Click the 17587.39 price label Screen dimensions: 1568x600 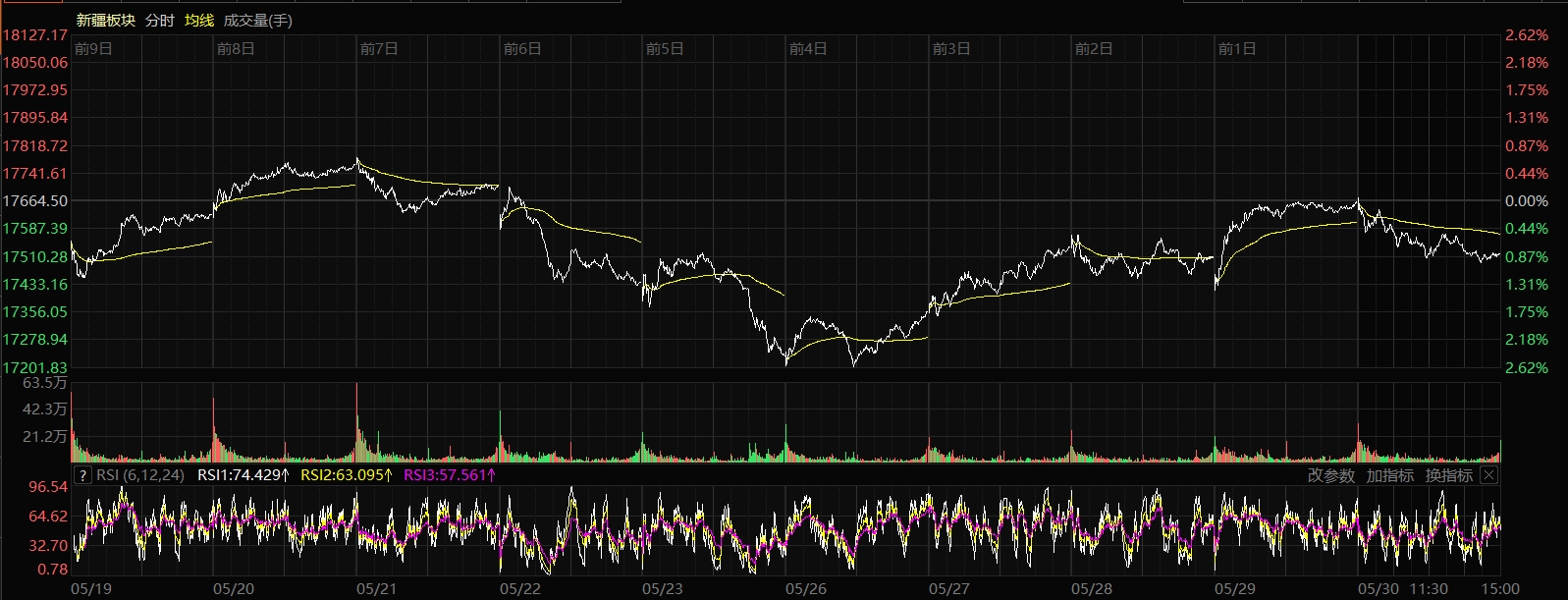[35, 228]
